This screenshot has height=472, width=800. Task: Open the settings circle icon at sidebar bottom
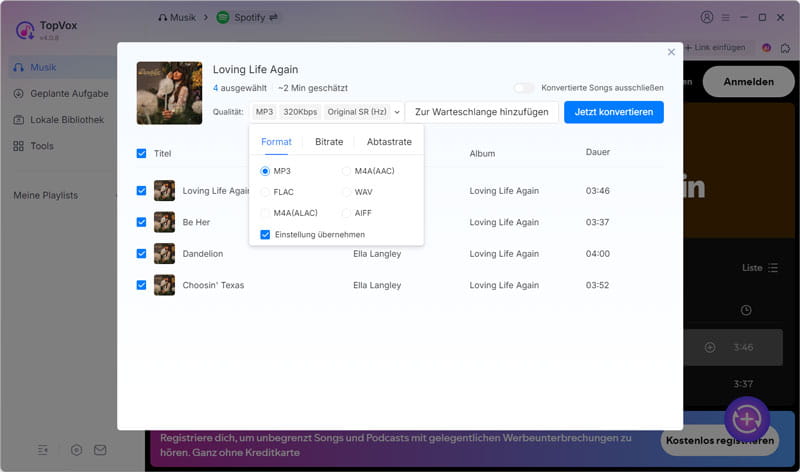(76, 450)
